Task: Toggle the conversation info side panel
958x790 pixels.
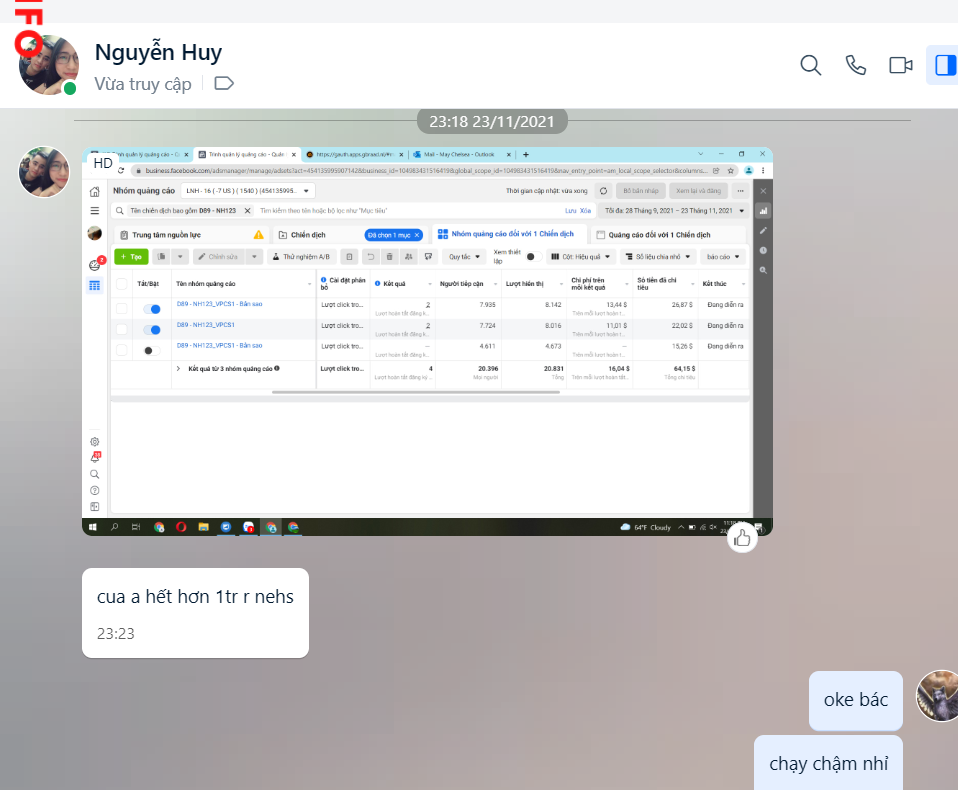Action: [x=940, y=65]
